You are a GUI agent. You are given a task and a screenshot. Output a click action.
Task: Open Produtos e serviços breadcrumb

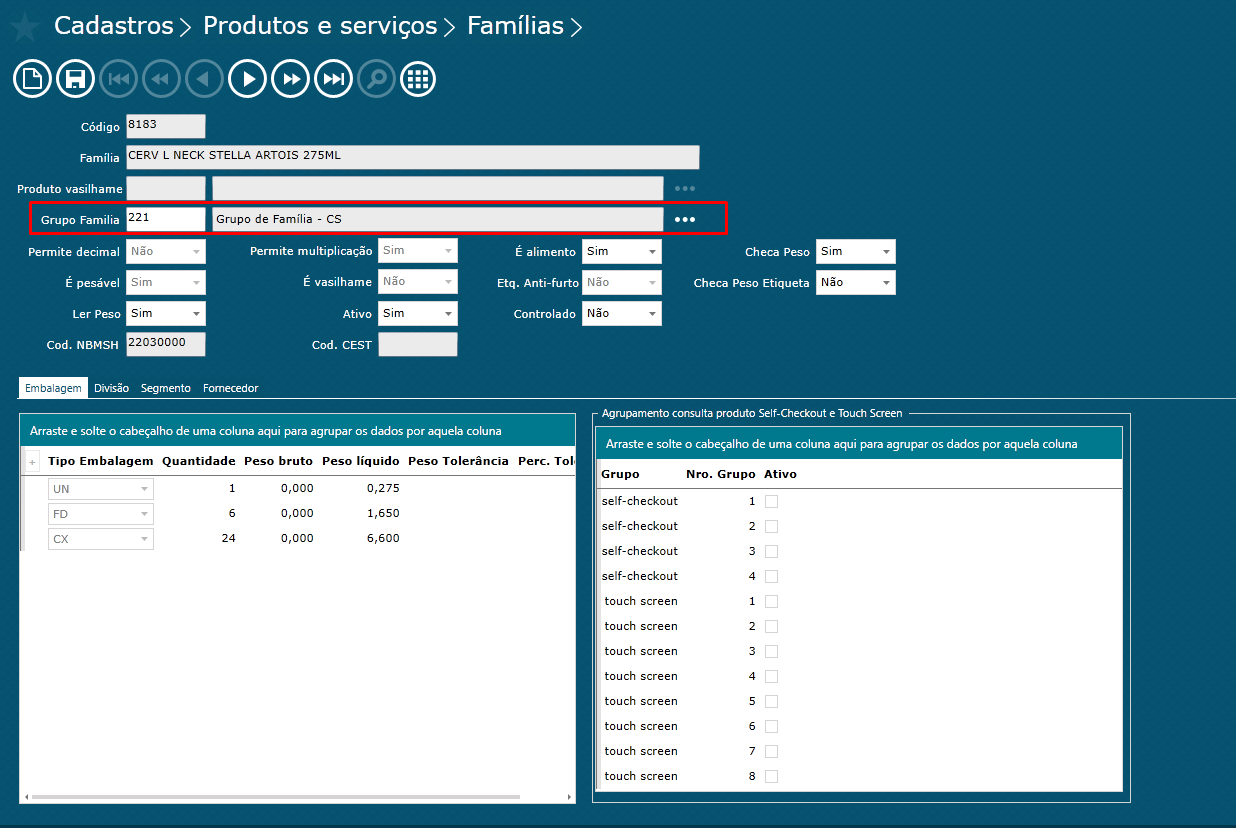coord(320,26)
